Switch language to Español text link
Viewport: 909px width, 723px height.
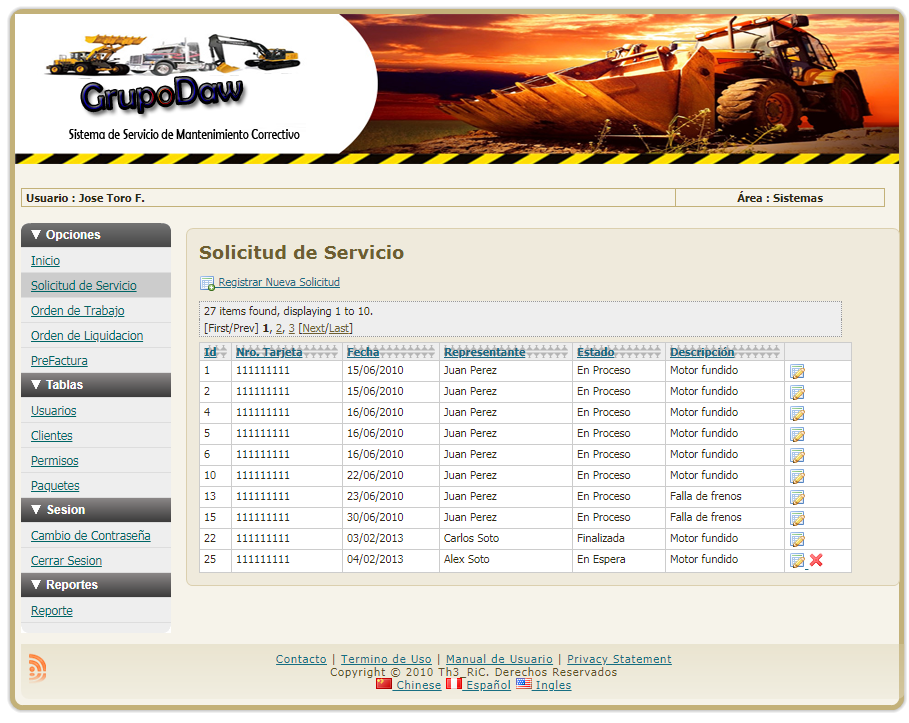click(488, 685)
